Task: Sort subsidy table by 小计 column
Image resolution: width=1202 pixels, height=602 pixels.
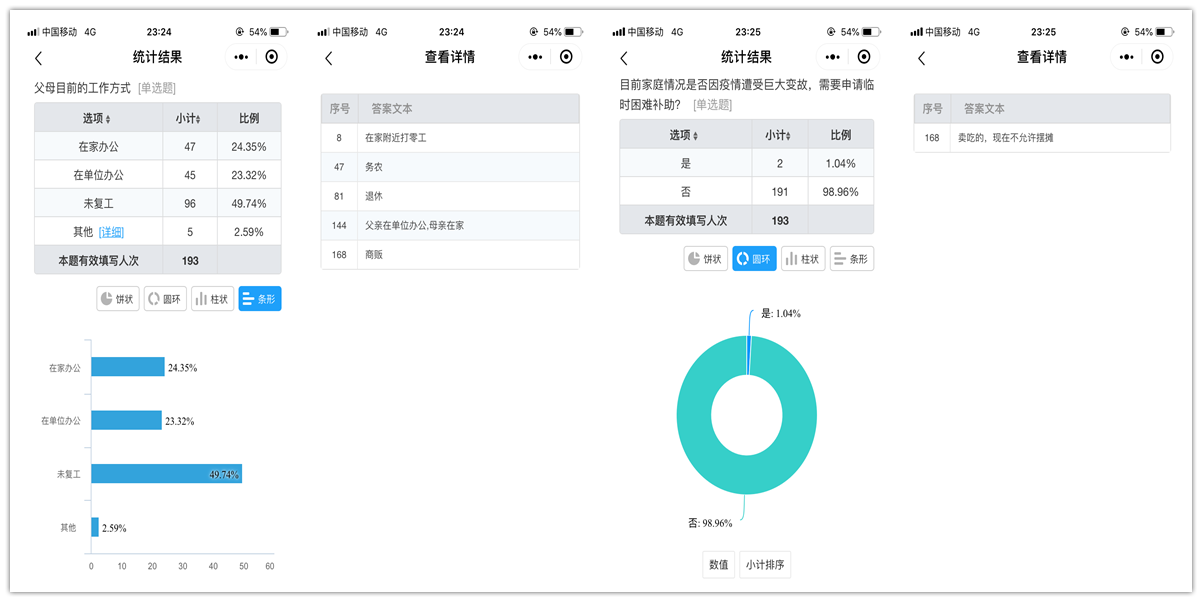Action: pos(779,136)
